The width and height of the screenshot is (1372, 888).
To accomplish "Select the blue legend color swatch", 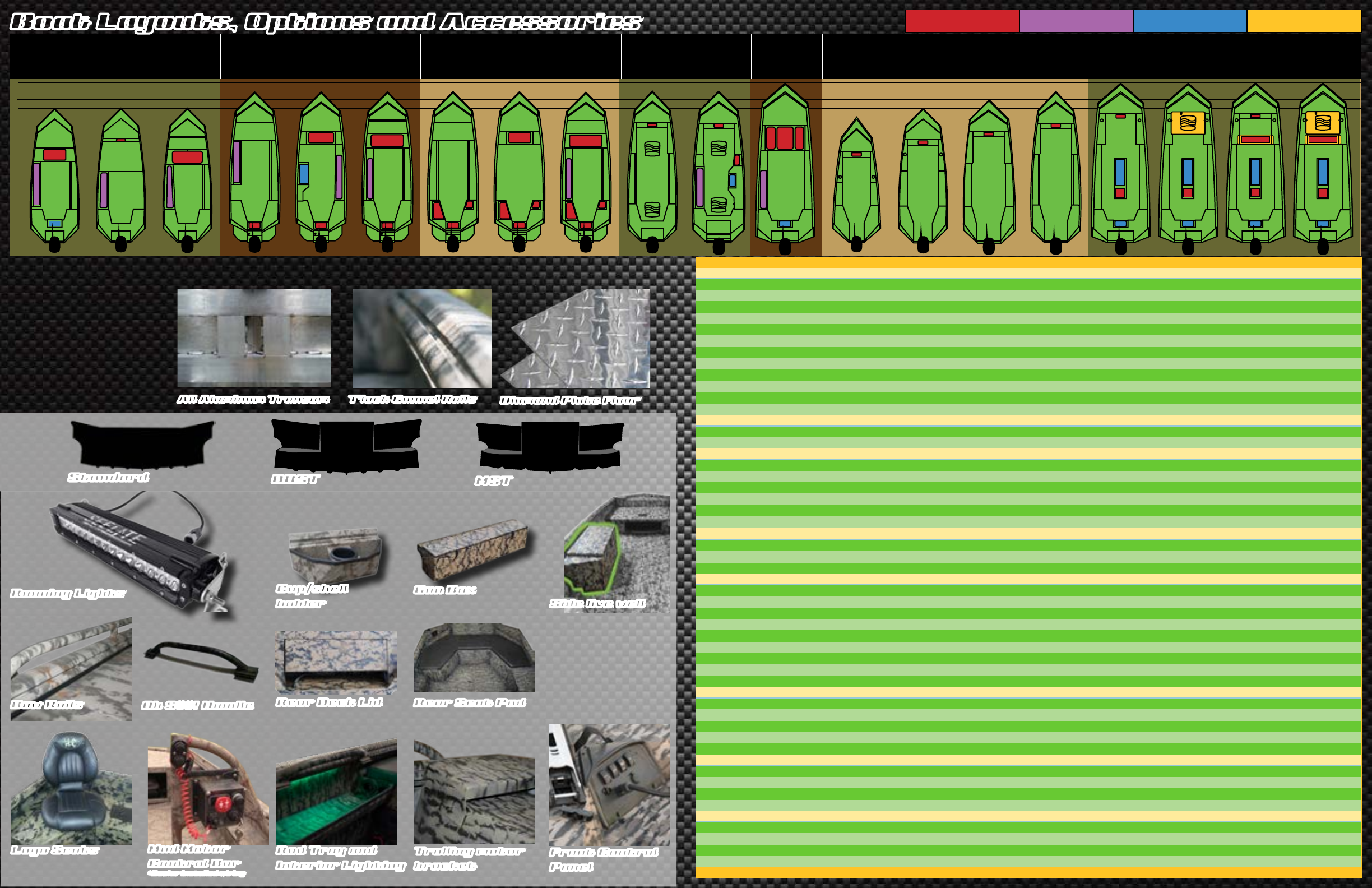I will pyautogui.click(x=1189, y=21).
